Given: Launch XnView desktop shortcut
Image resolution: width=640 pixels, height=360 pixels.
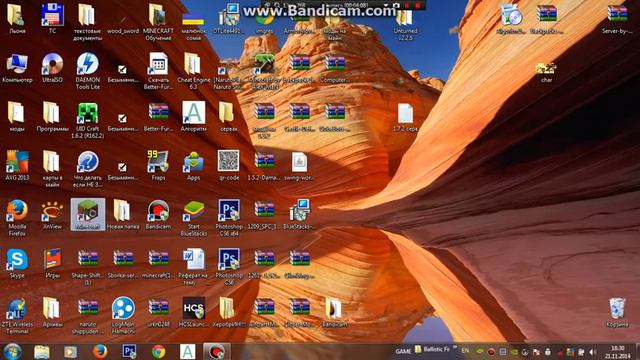Looking at the screenshot, I should click(52, 214).
